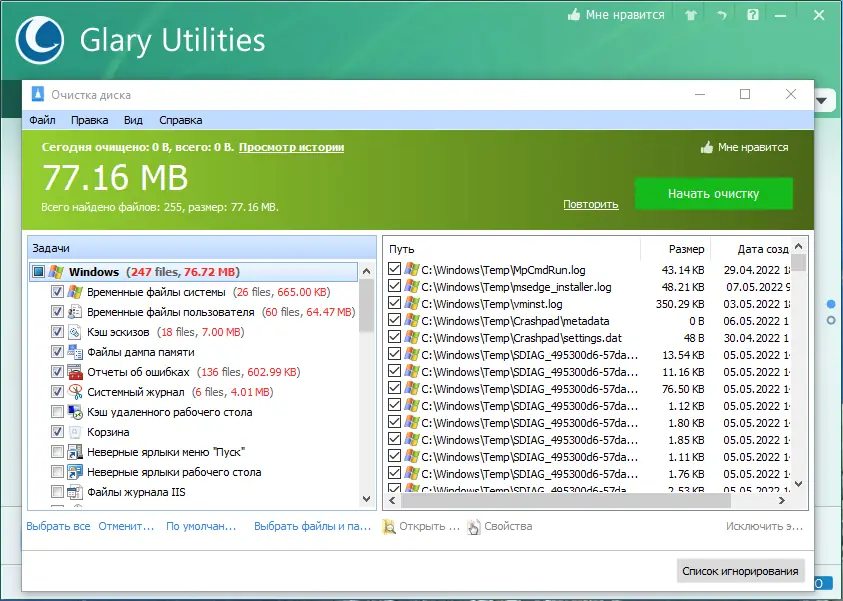The height and width of the screenshot is (601, 843).
Task: Click file list scroll-down arrow
Action: tap(798, 484)
